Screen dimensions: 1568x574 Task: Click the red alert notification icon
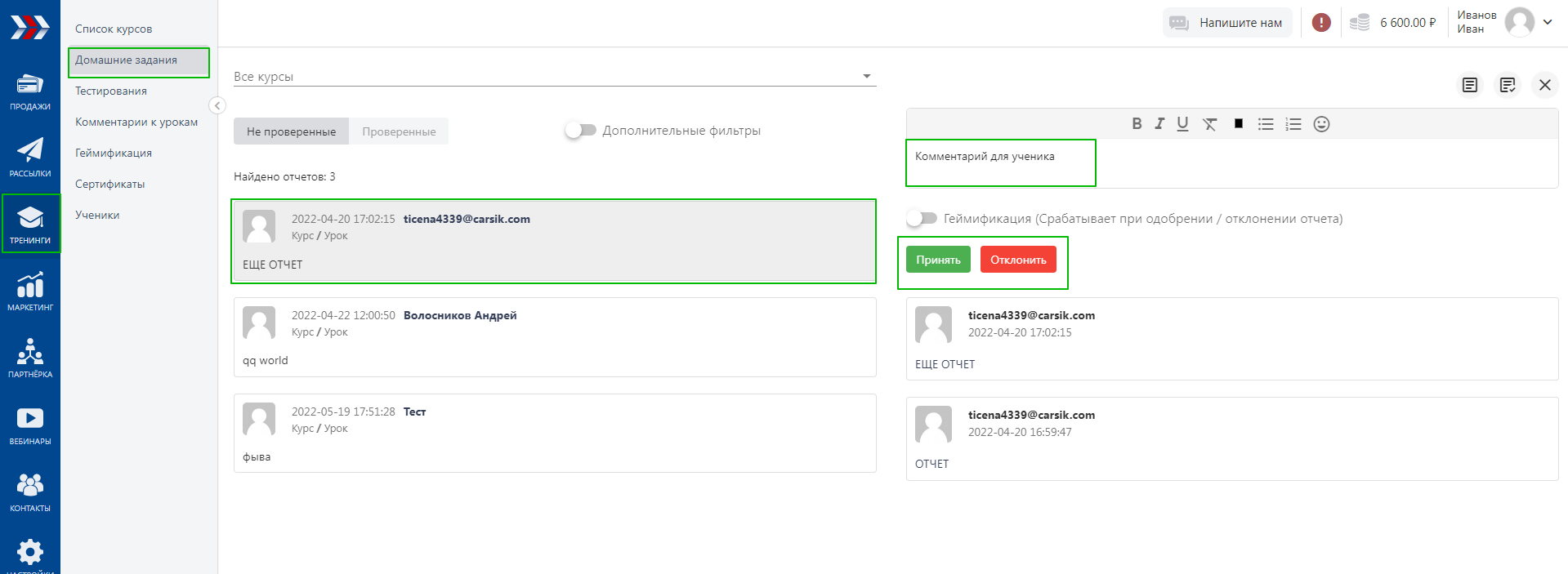1321,23
